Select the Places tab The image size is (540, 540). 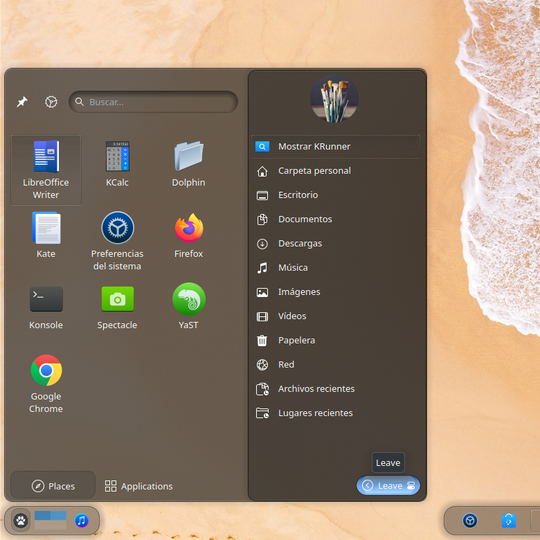[x=53, y=486]
